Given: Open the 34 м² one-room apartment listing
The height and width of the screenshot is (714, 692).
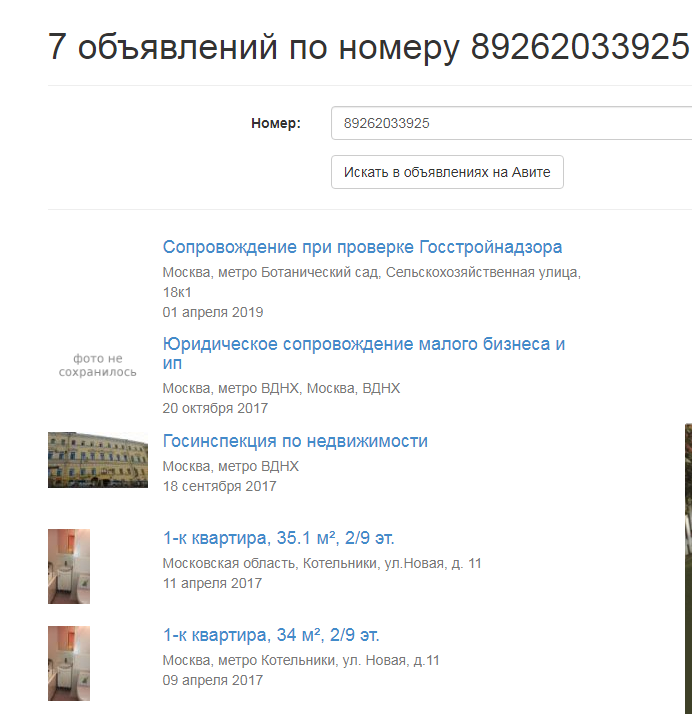Looking at the screenshot, I should coord(271,635).
